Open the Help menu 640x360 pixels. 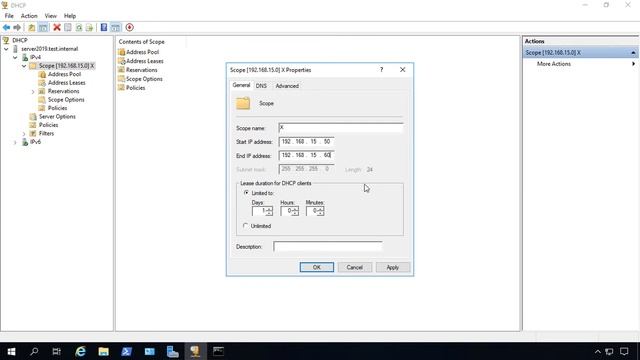pos(70,16)
